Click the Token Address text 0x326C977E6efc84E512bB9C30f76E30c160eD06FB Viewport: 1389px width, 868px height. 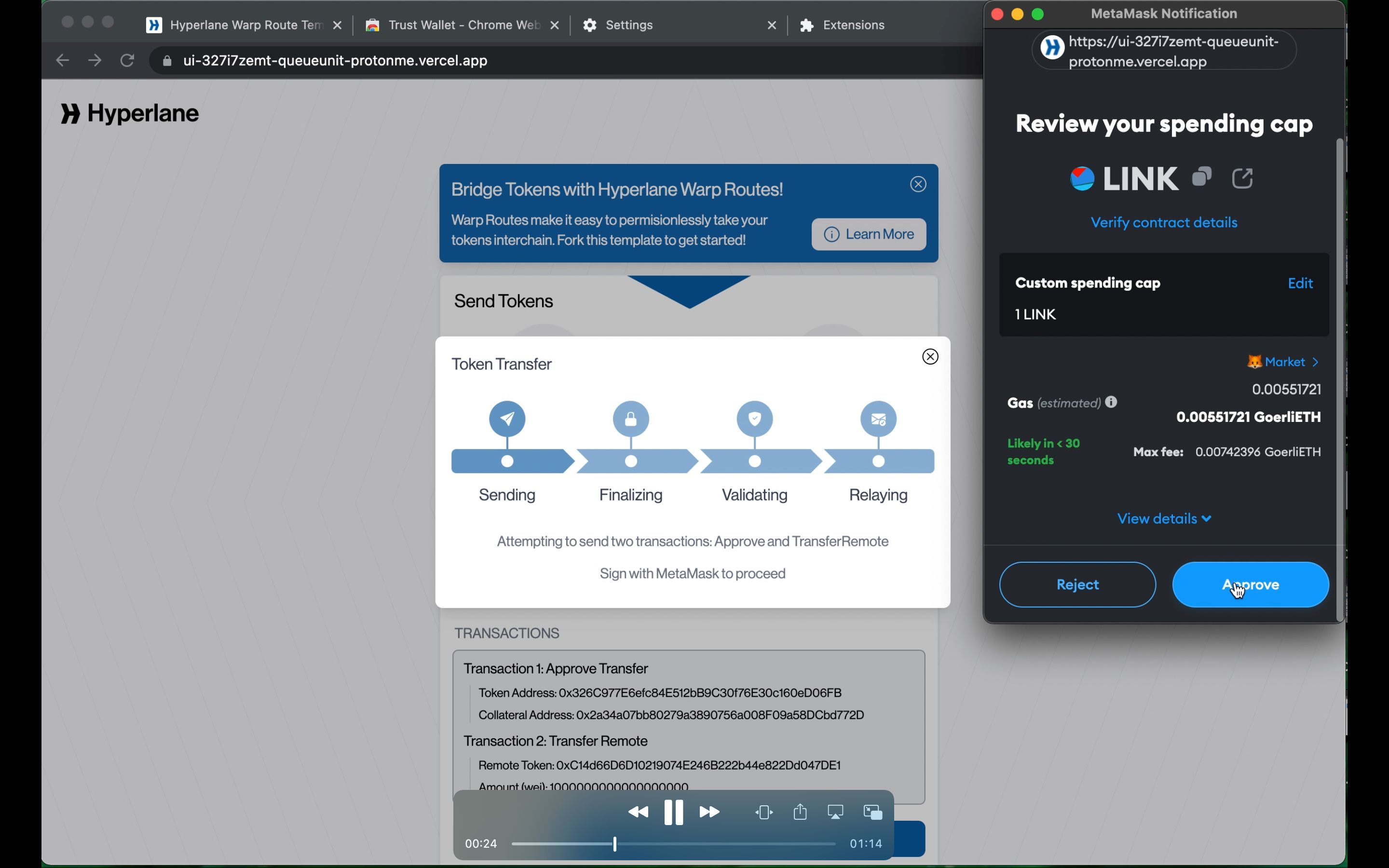click(x=700, y=693)
